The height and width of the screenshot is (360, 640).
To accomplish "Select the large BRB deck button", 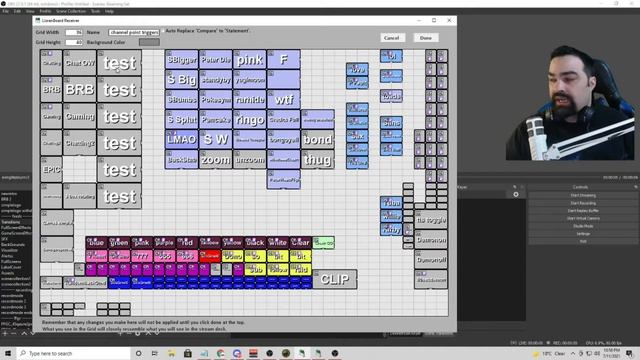I will pos(80,89).
